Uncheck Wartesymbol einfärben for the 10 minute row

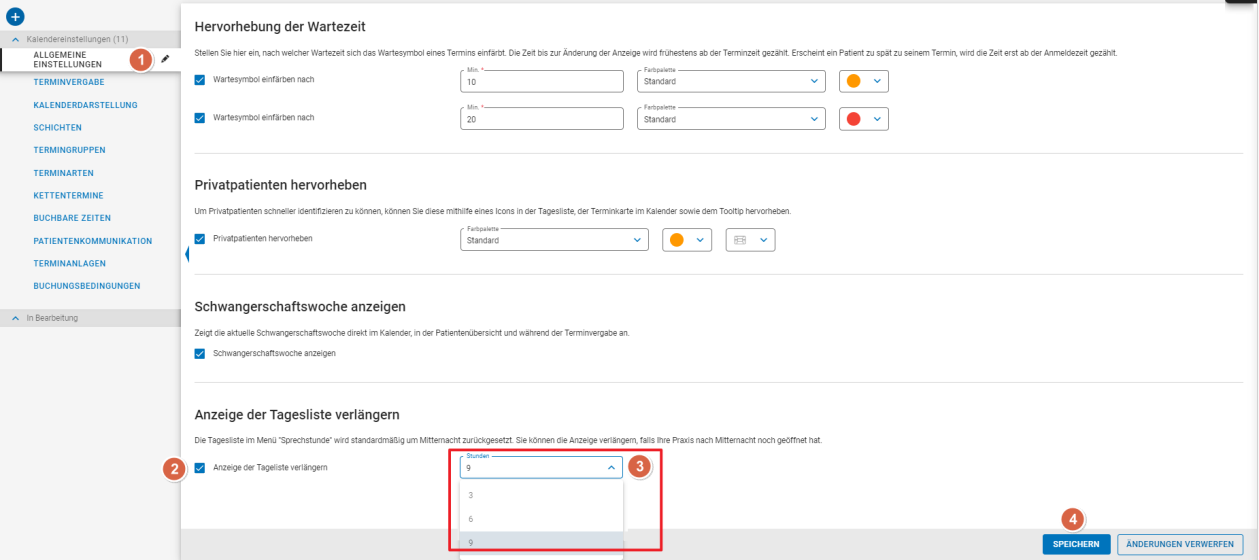click(200, 80)
